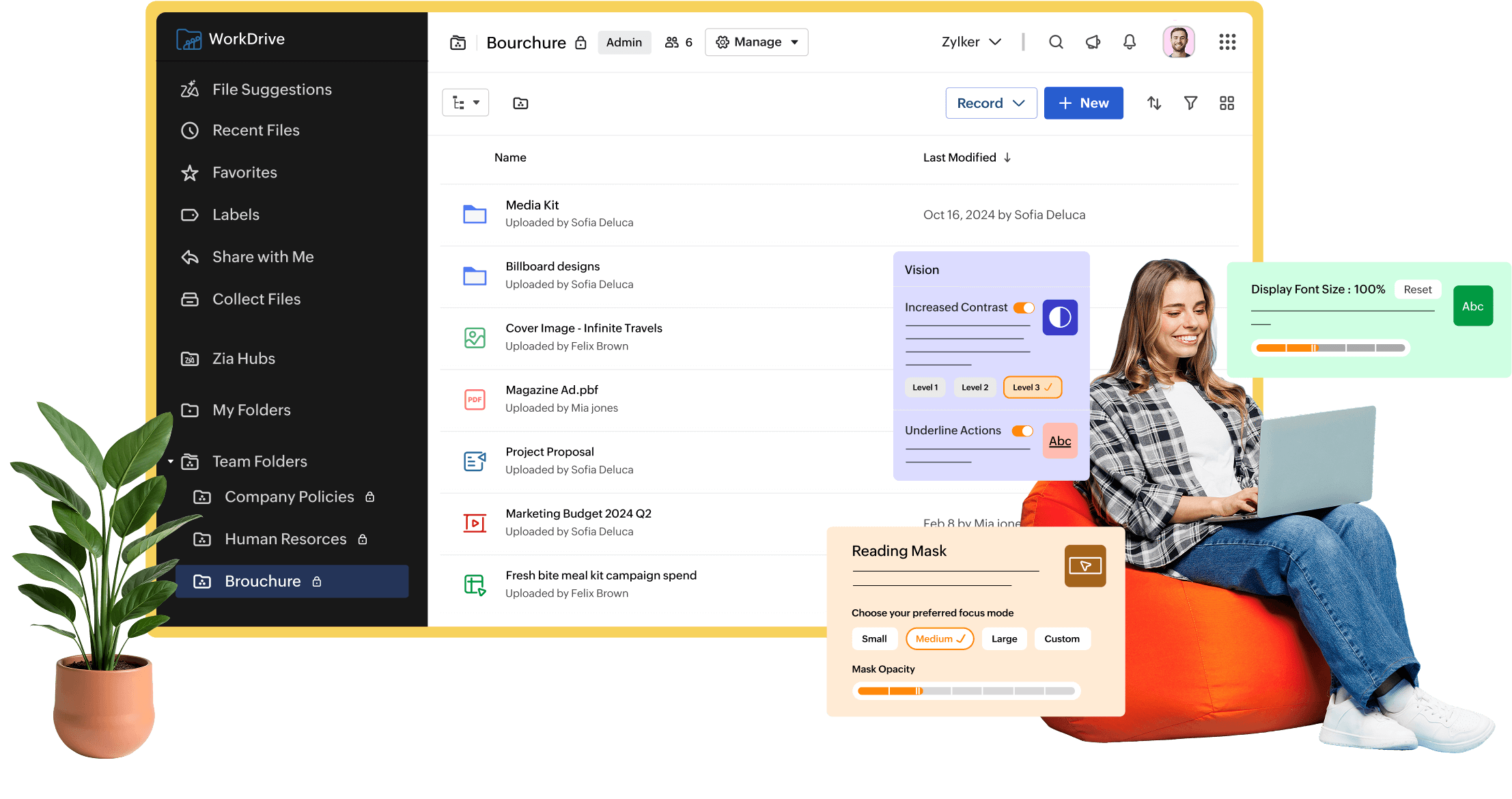Select the Level 2 contrast option
The height and width of the screenshot is (799, 1512).
[975, 387]
